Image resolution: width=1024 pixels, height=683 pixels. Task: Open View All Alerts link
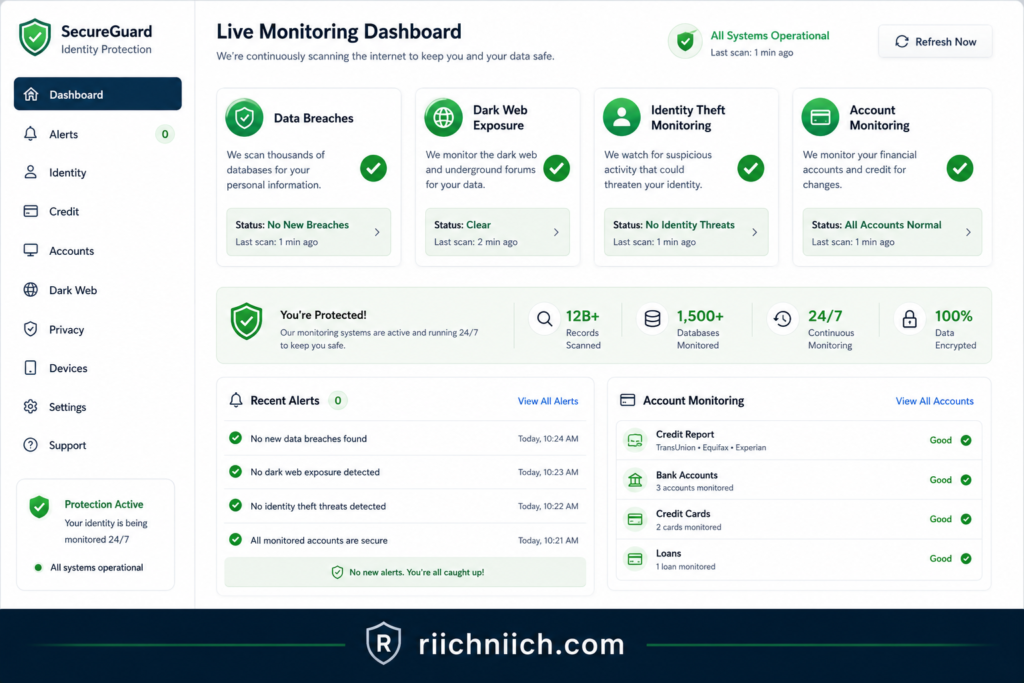point(548,401)
